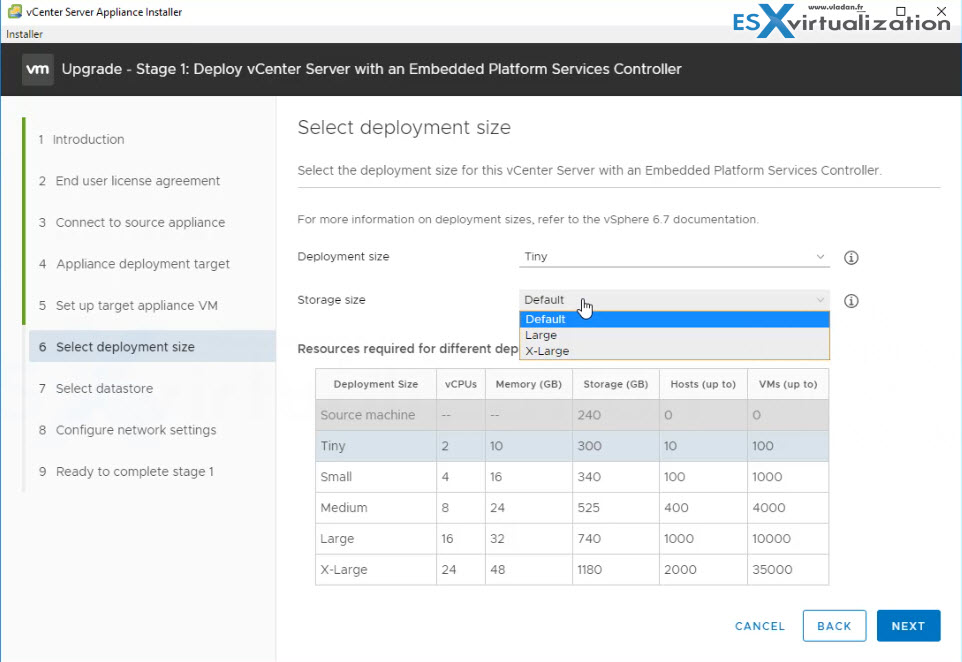Image resolution: width=962 pixels, height=662 pixels.
Task: Click memory value 24 in Medium row
Action: [x=497, y=508]
